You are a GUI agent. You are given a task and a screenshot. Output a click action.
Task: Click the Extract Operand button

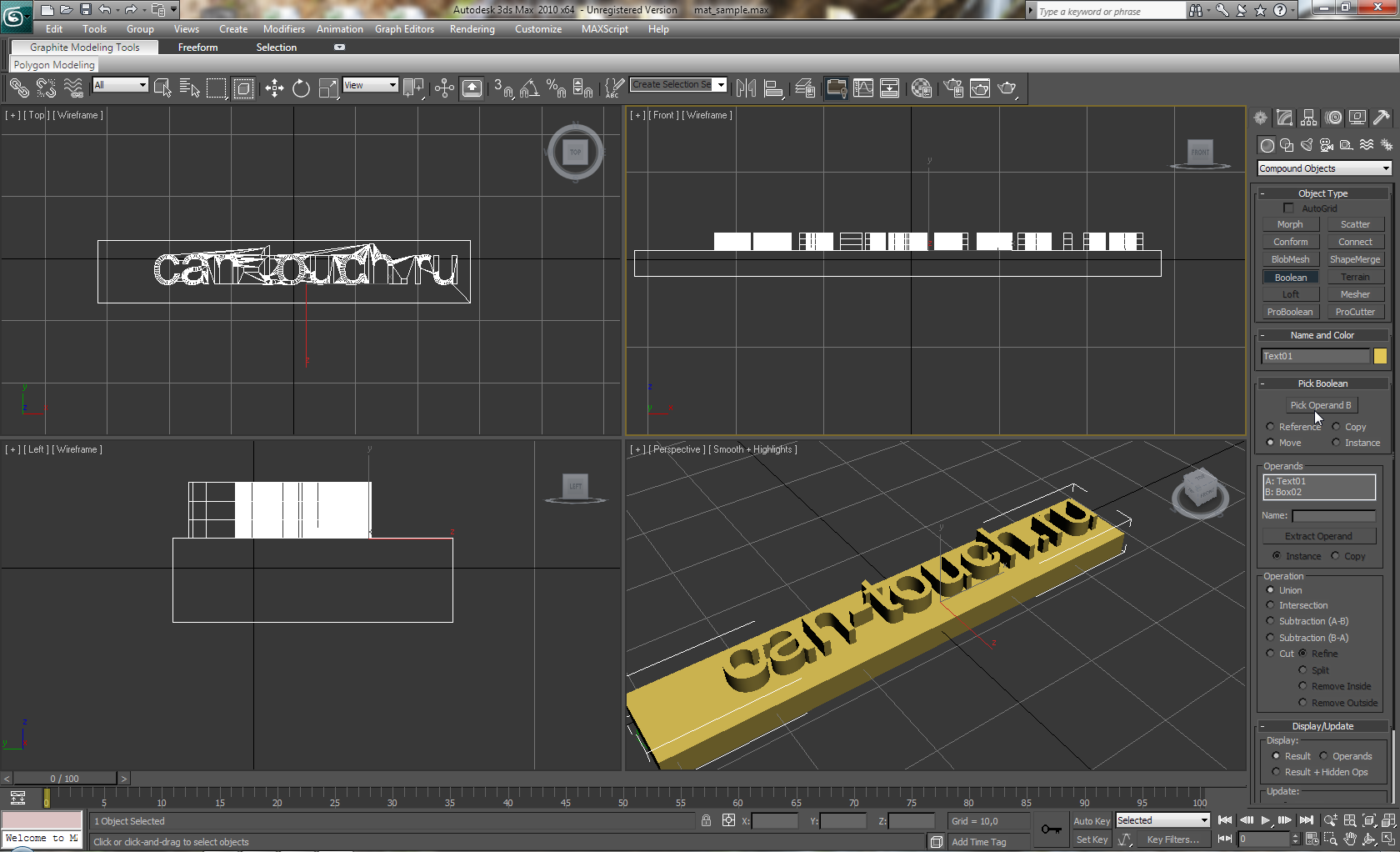point(1318,536)
